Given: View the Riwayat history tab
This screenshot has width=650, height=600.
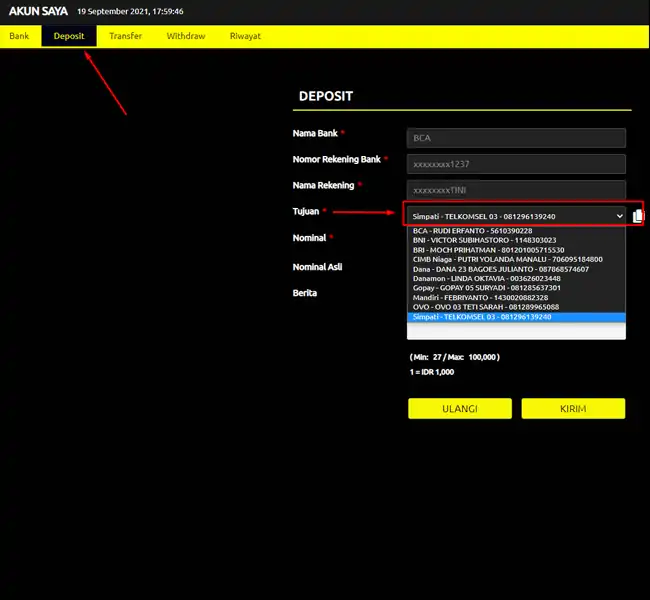Looking at the screenshot, I should coord(245,36).
